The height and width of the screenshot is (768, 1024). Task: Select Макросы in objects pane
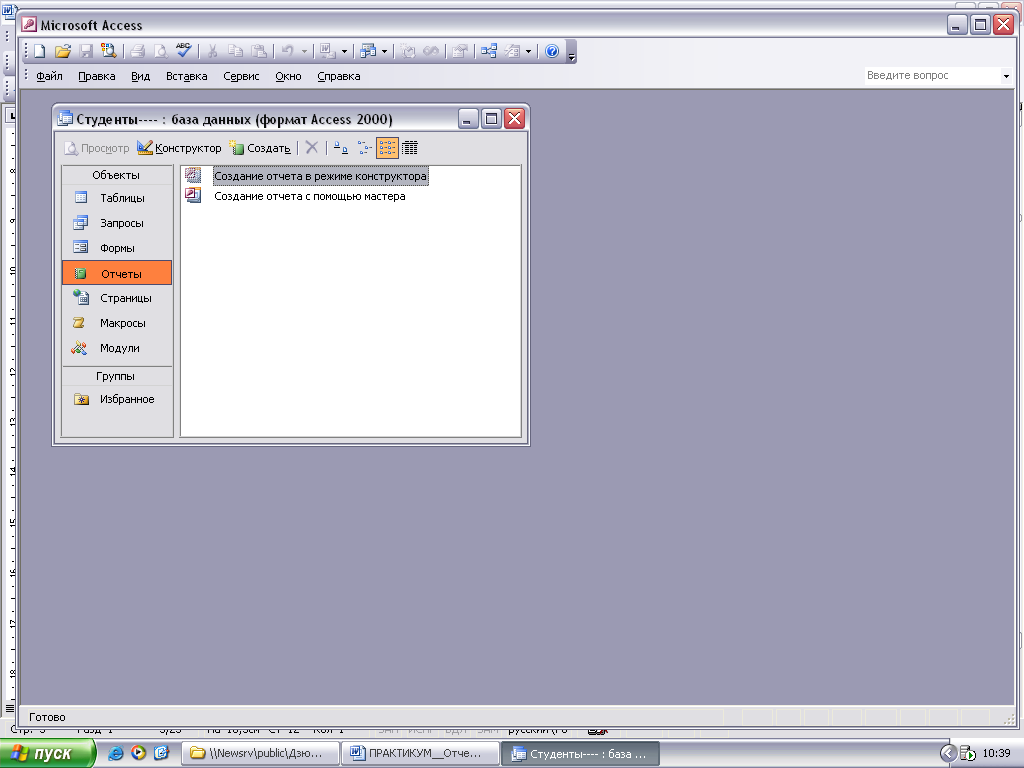[117, 323]
